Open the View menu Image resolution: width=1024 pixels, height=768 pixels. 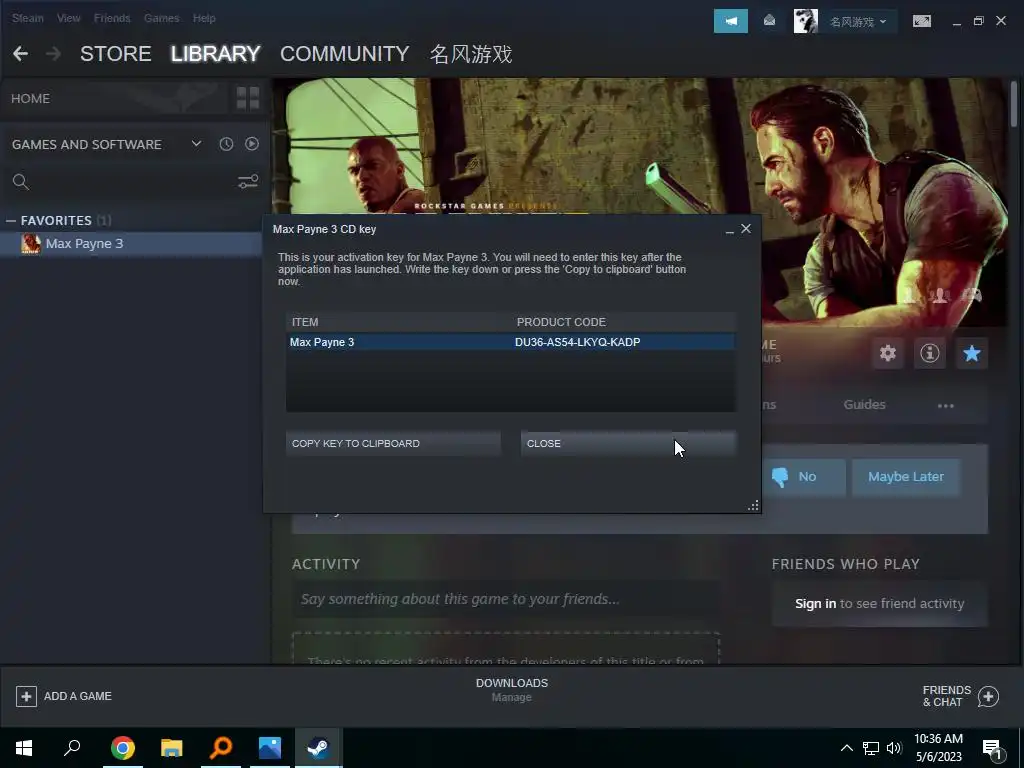(x=69, y=18)
